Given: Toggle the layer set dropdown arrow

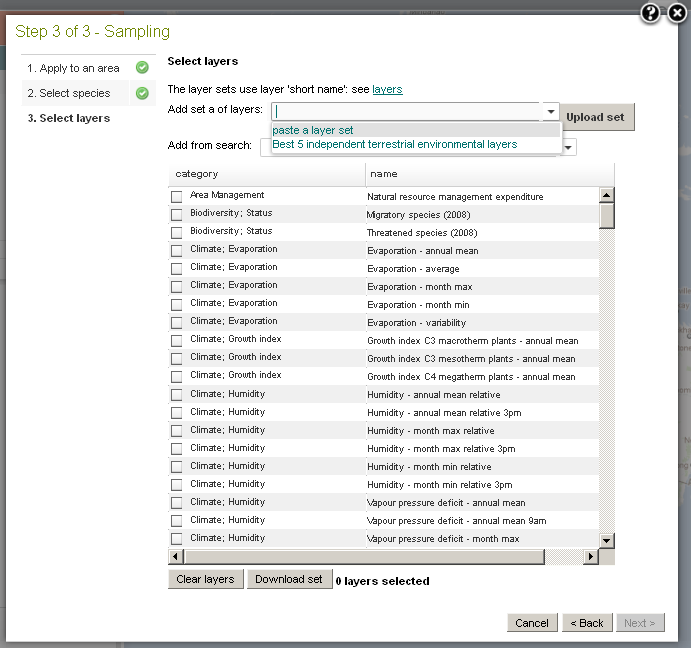Looking at the screenshot, I should (550, 112).
